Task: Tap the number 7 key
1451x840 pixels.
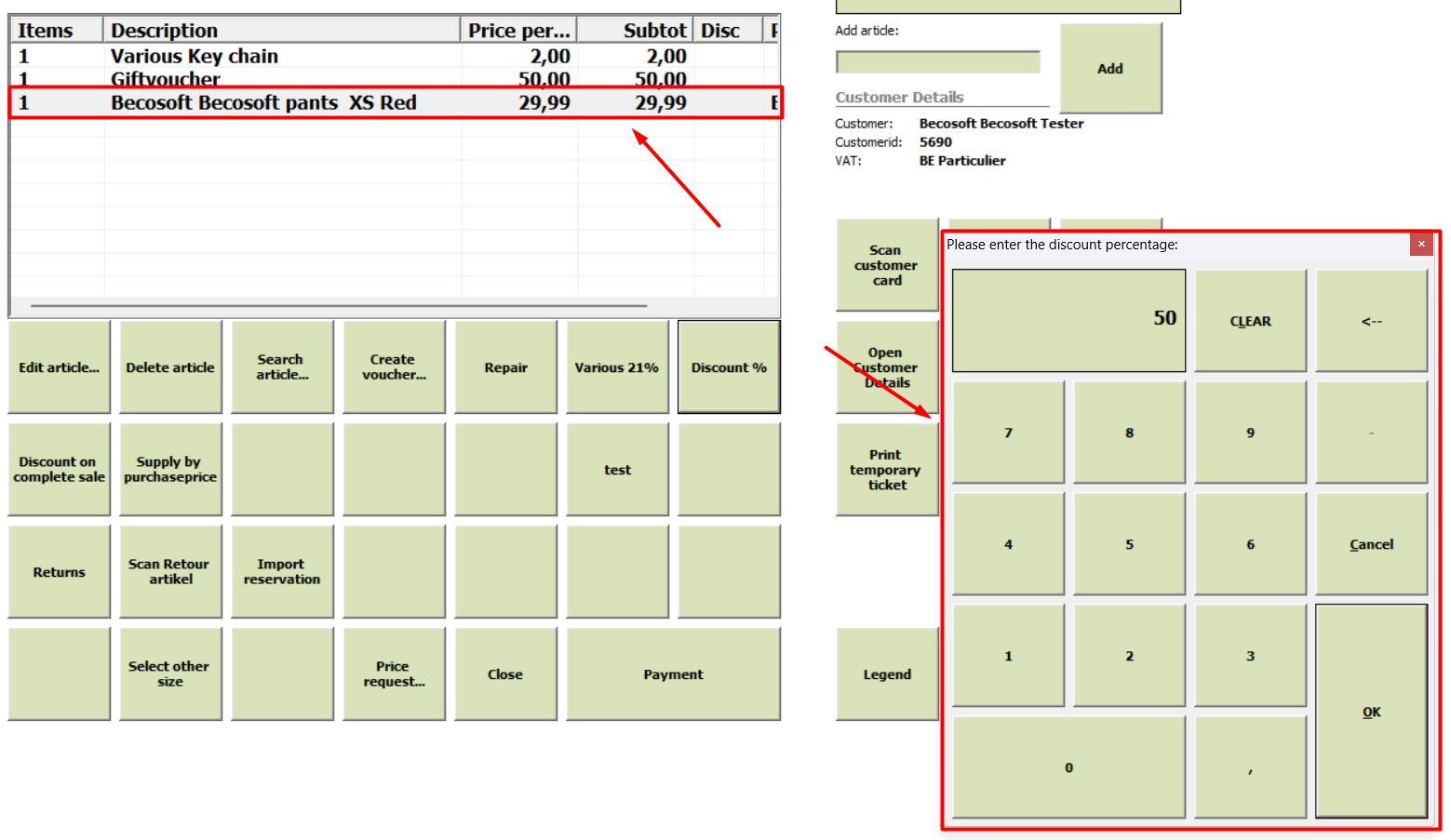Action: point(1008,433)
